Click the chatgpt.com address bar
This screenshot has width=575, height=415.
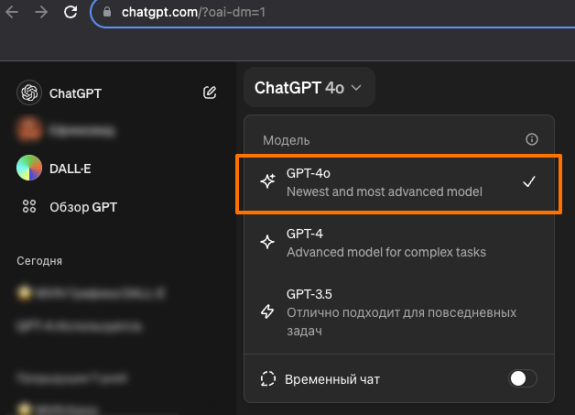coord(332,12)
